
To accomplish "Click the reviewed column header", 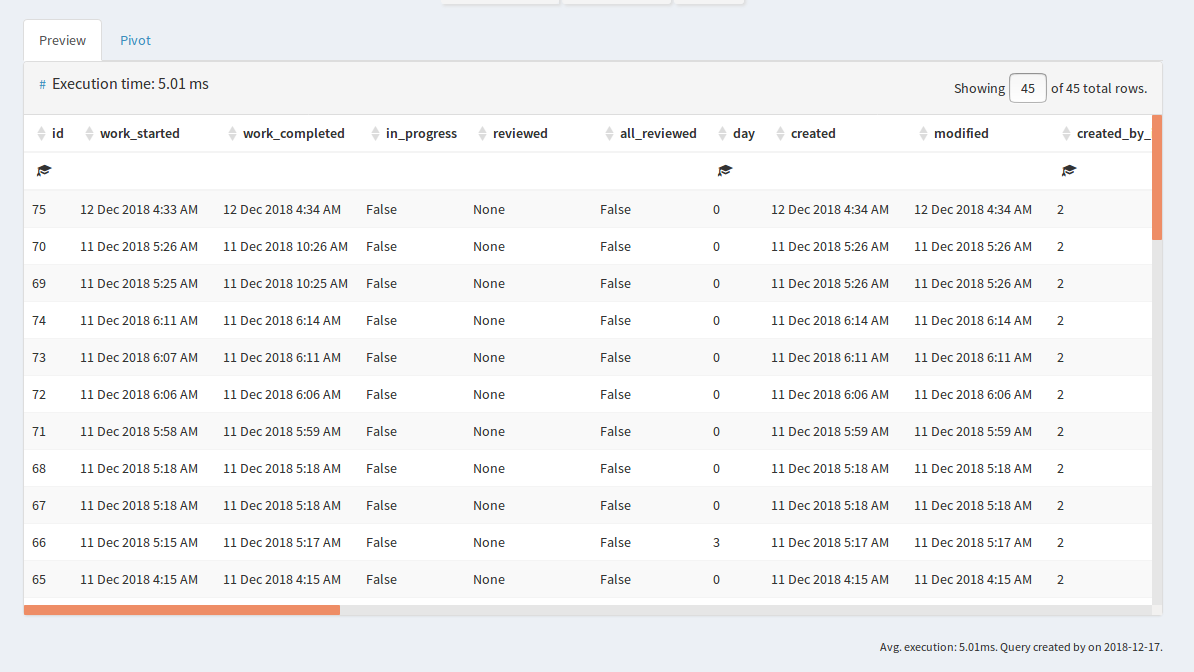I will [520, 133].
